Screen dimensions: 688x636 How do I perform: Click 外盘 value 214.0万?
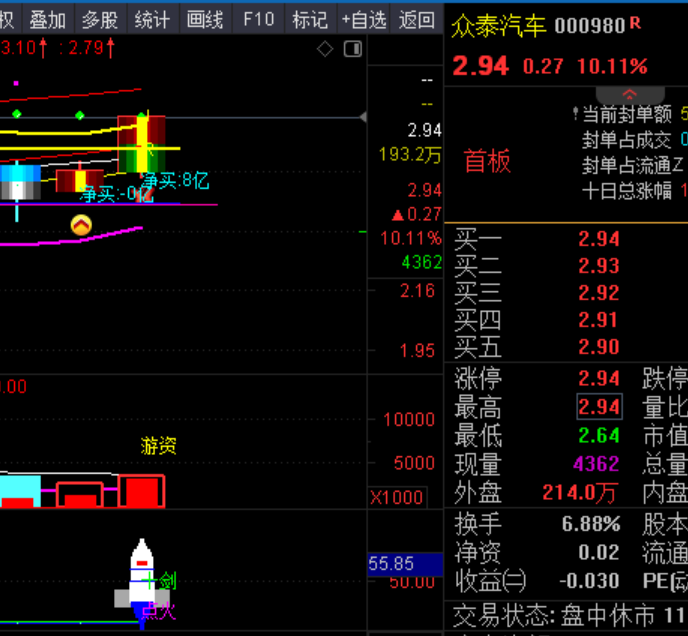pyautogui.click(x=579, y=492)
